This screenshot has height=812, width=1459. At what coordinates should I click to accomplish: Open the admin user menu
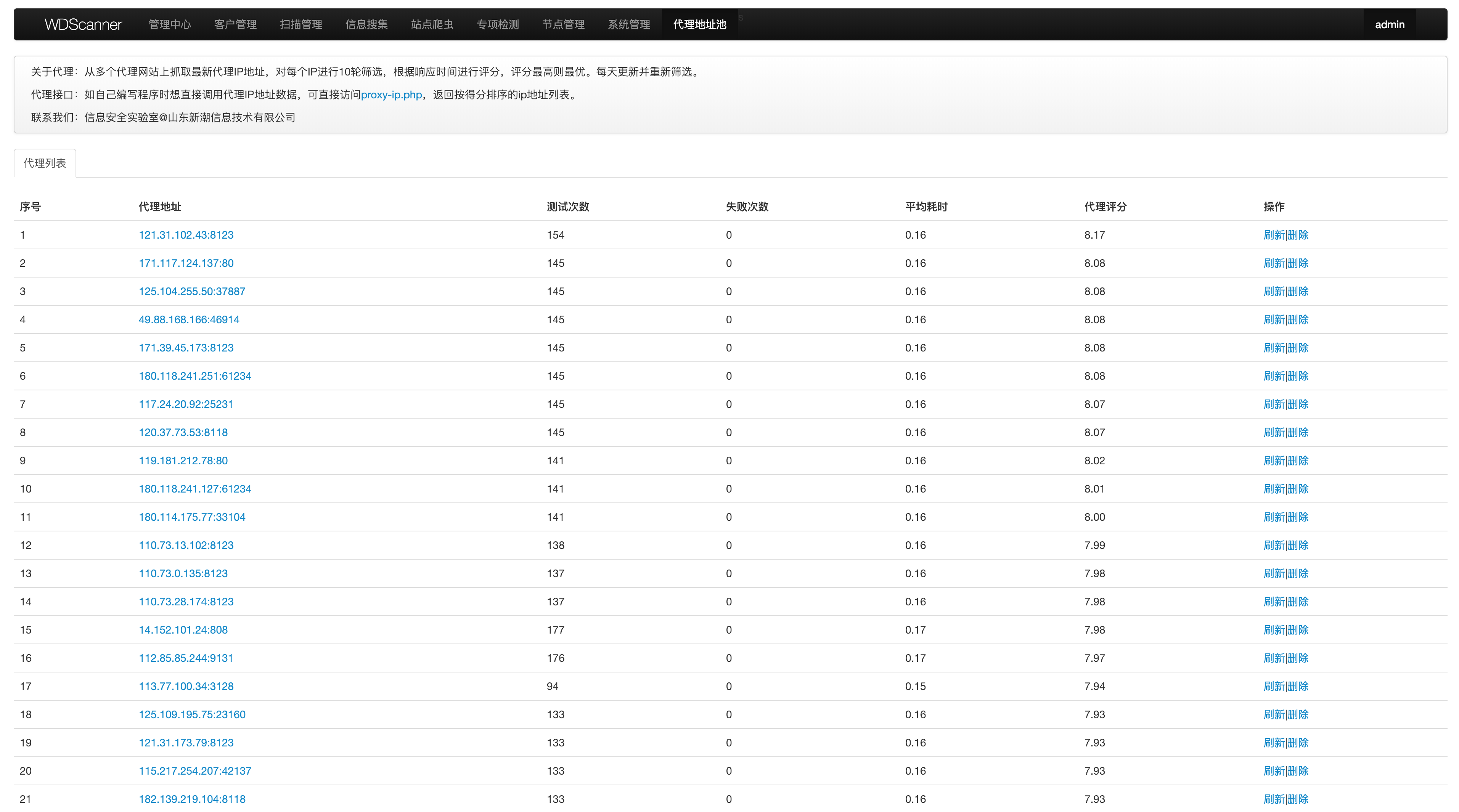(1389, 24)
